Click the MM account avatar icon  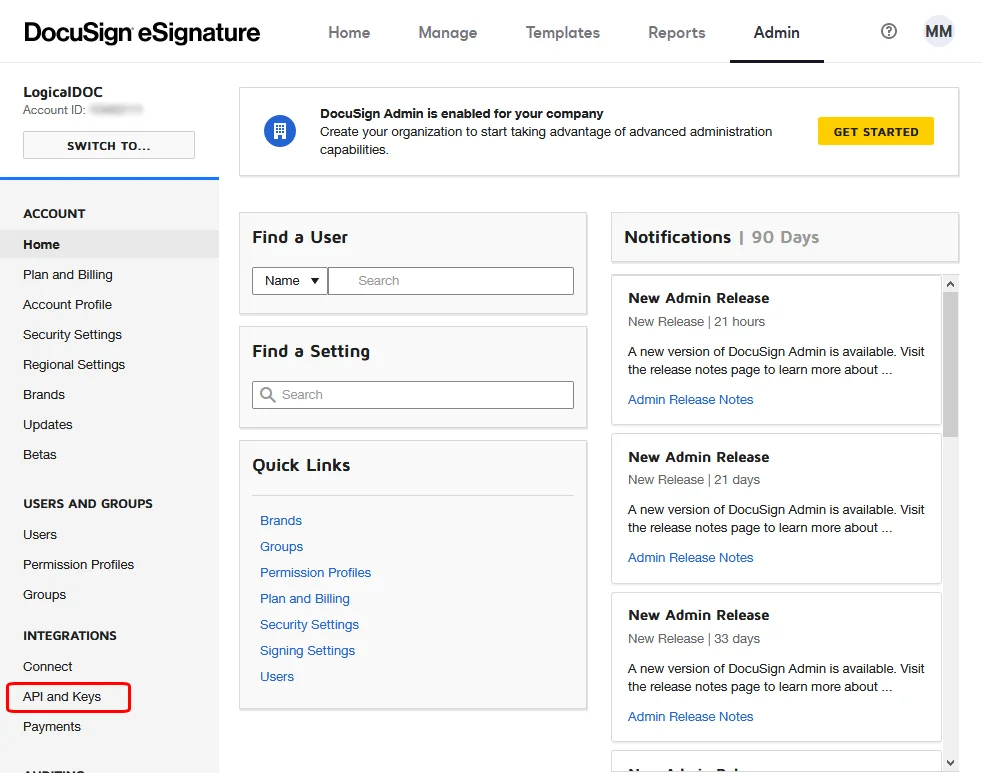pyautogui.click(x=938, y=31)
